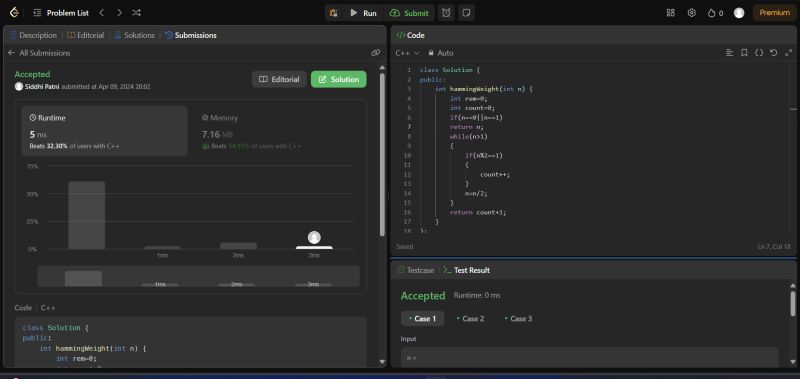This screenshot has width=800, height=379.
Task: Open the C++ language dropdown
Action: [x=407, y=53]
